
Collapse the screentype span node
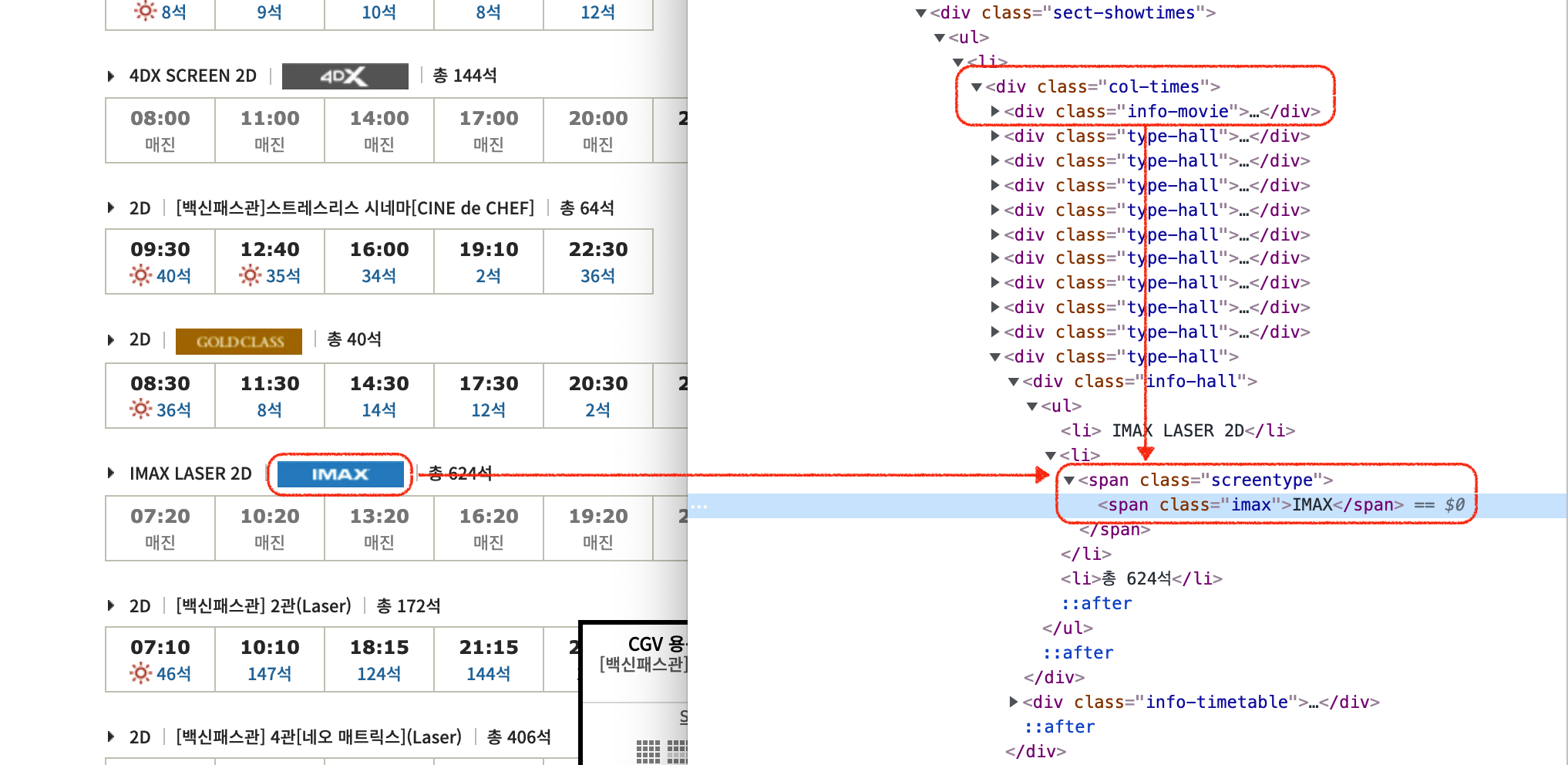pyautogui.click(x=1069, y=480)
